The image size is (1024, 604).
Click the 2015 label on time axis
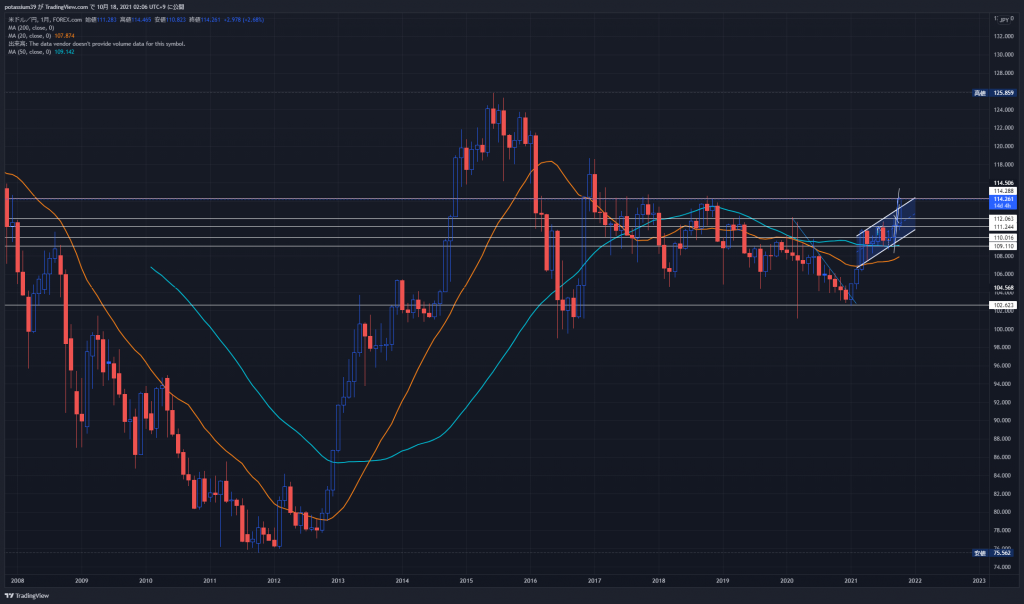466,579
